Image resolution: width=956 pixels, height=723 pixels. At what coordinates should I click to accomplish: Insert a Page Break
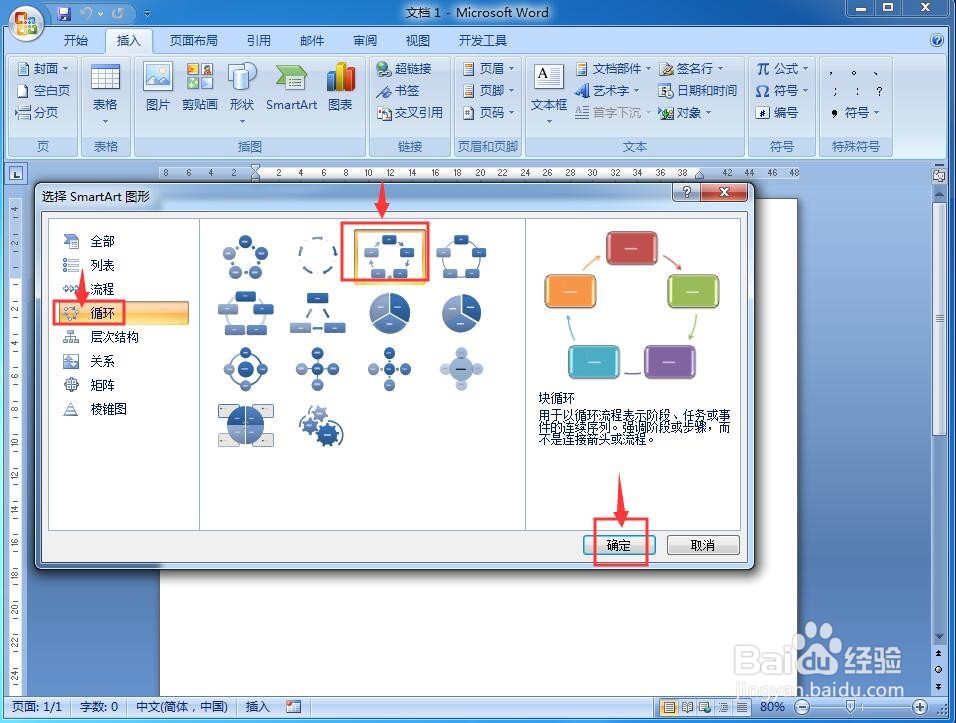[x=37, y=113]
